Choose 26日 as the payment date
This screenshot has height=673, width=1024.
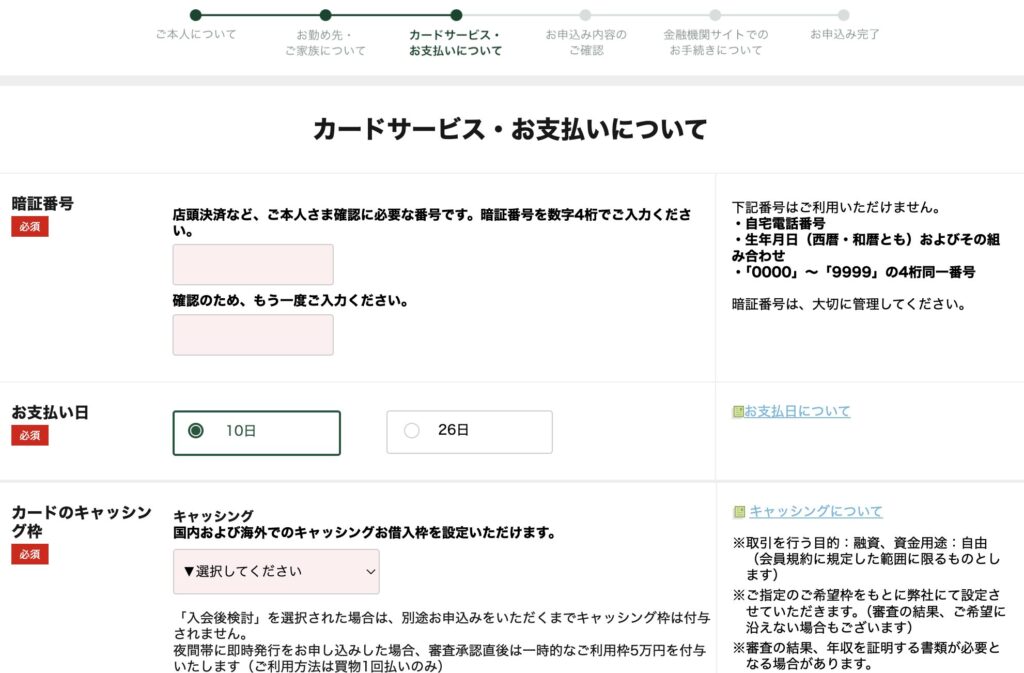[469, 431]
